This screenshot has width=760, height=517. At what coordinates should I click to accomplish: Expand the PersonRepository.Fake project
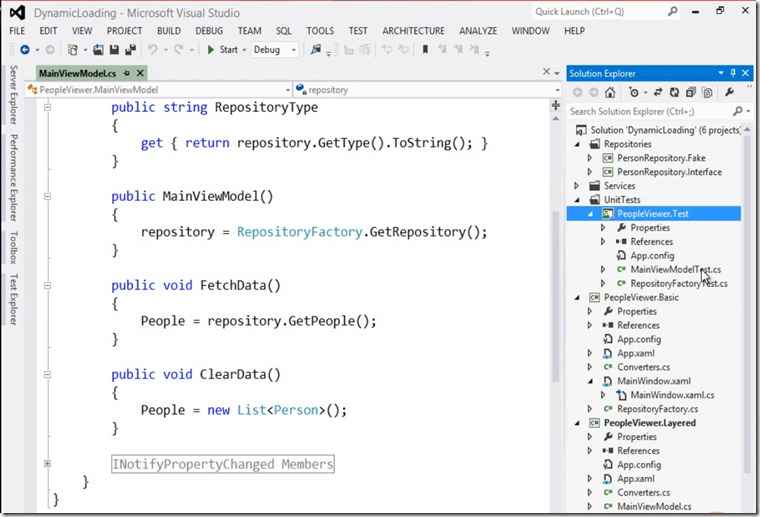pyautogui.click(x=589, y=158)
